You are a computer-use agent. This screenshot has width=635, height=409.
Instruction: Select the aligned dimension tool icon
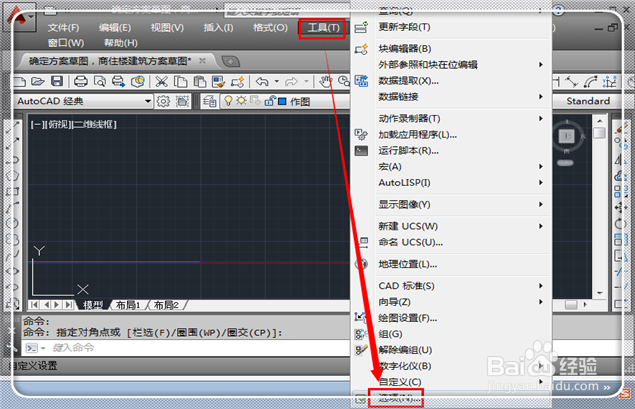point(571,82)
